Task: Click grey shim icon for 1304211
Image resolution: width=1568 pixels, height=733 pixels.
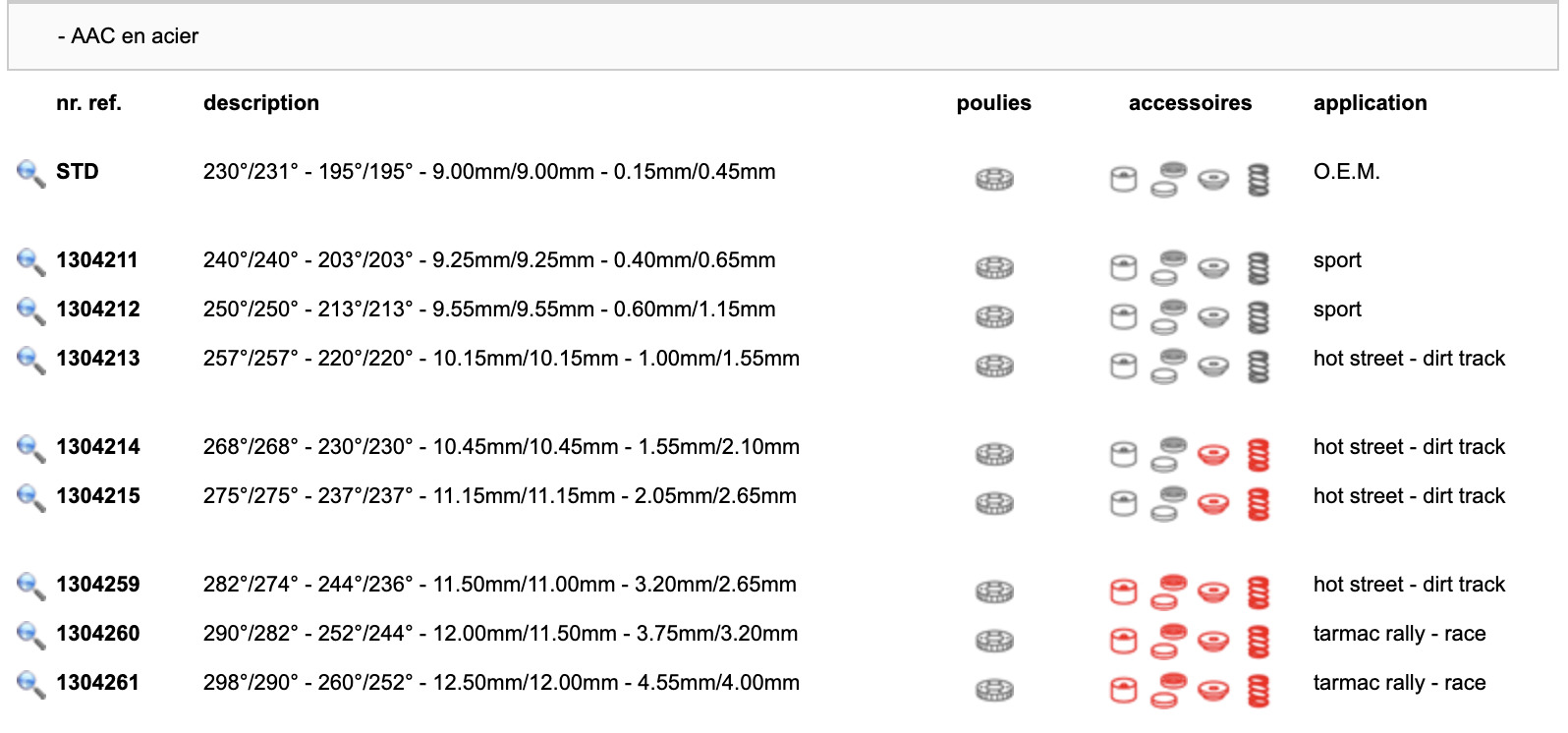Action: point(1168,266)
